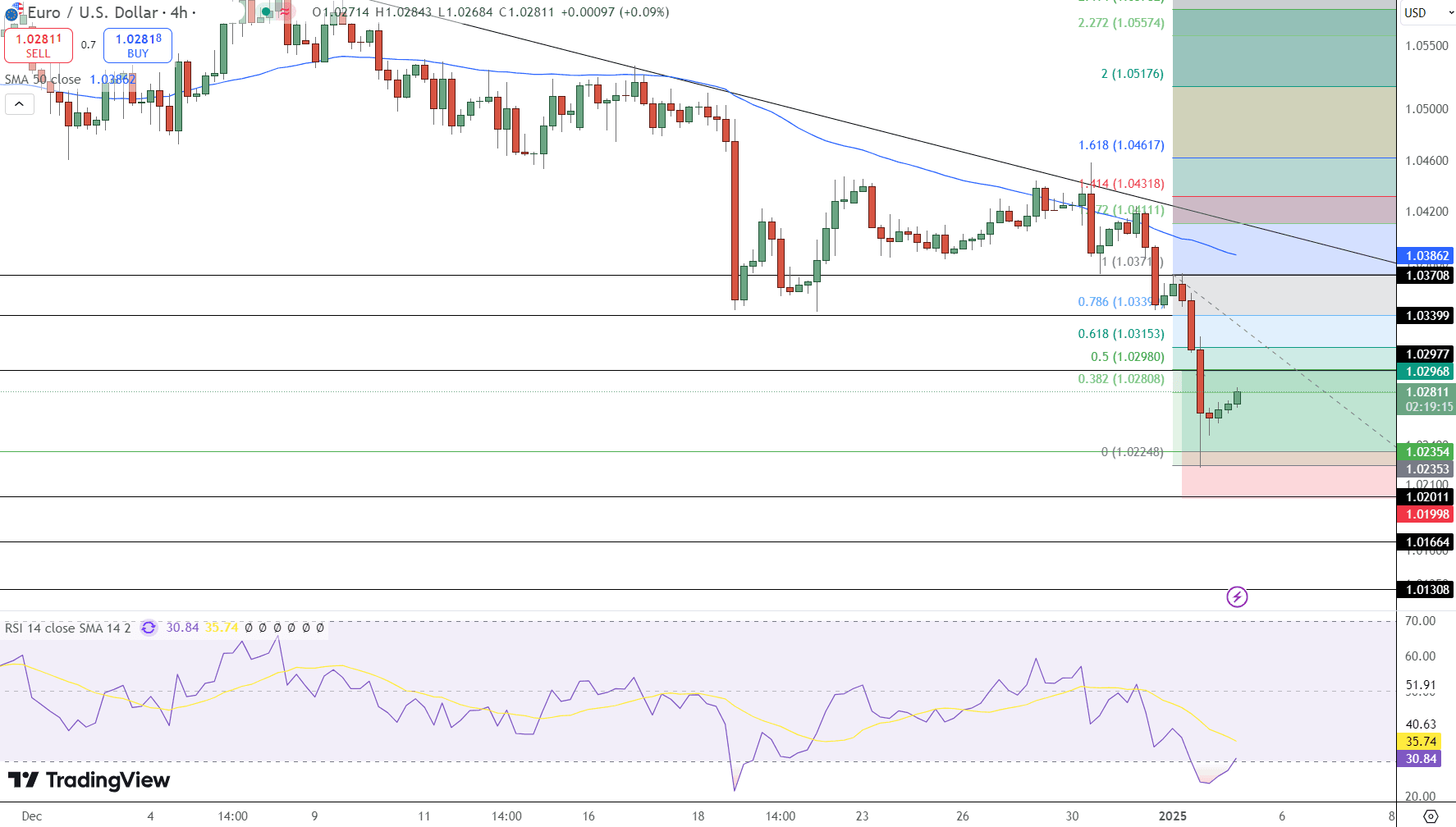Click the 1.02011 price axis label
Viewport: 1456px width, 827px height.
pyautogui.click(x=1426, y=497)
